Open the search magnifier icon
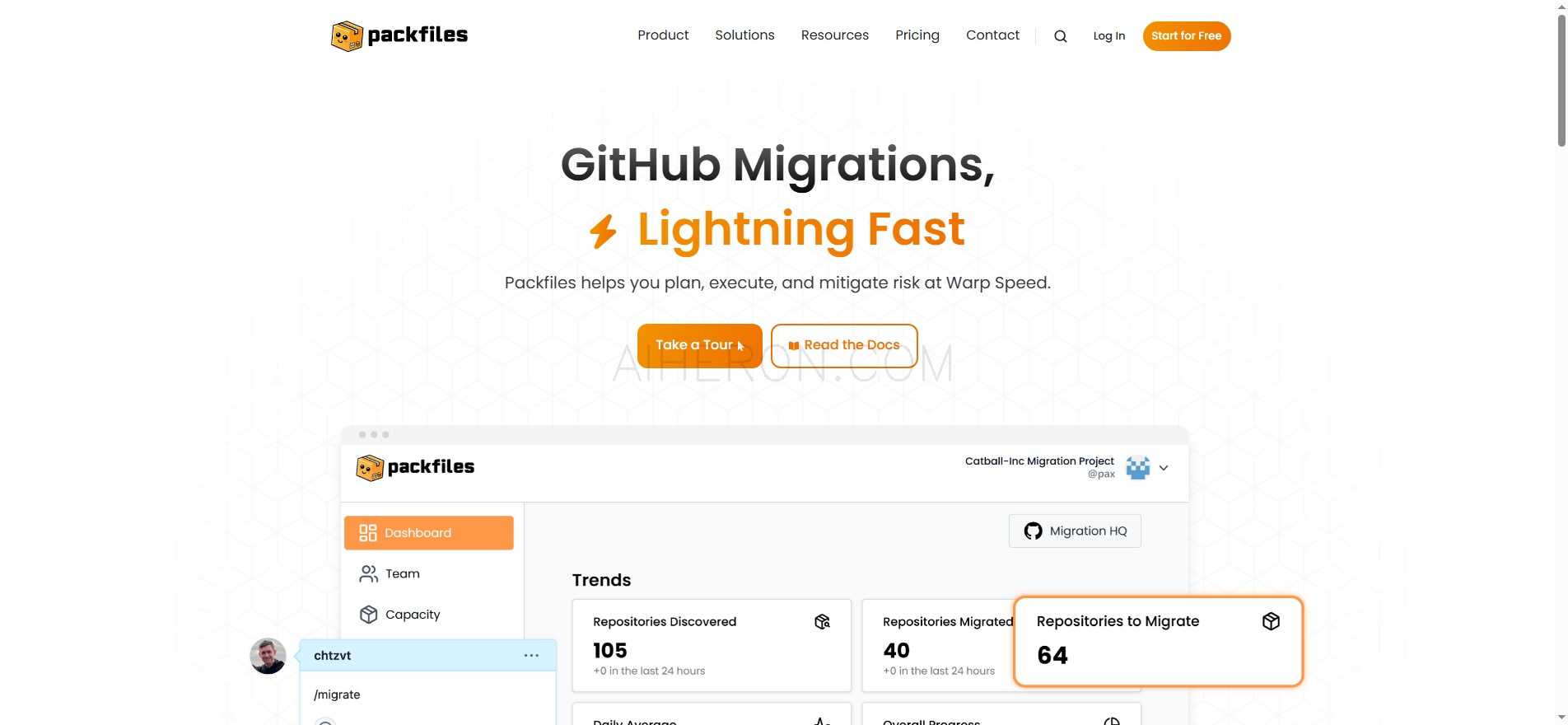The width and height of the screenshot is (1568, 725). [x=1061, y=36]
